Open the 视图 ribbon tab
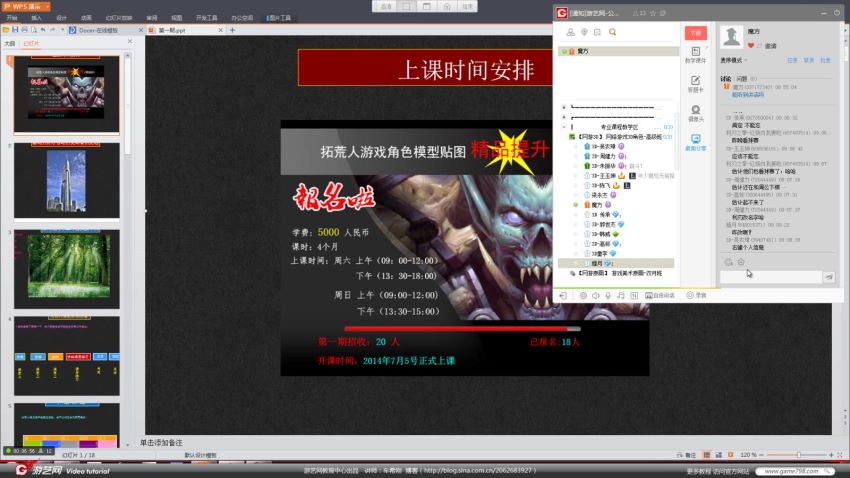Screen dimensions: 850x478 pyautogui.click(x=177, y=18)
